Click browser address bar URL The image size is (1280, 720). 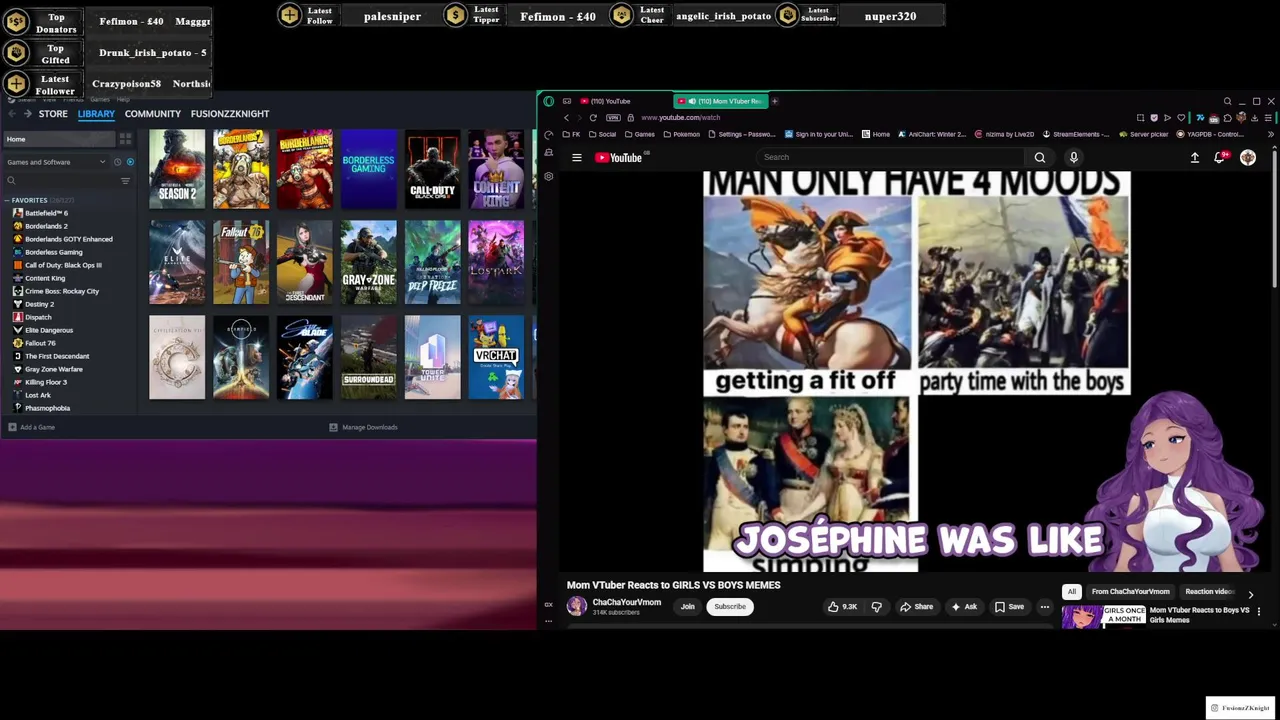click(680, 117)
